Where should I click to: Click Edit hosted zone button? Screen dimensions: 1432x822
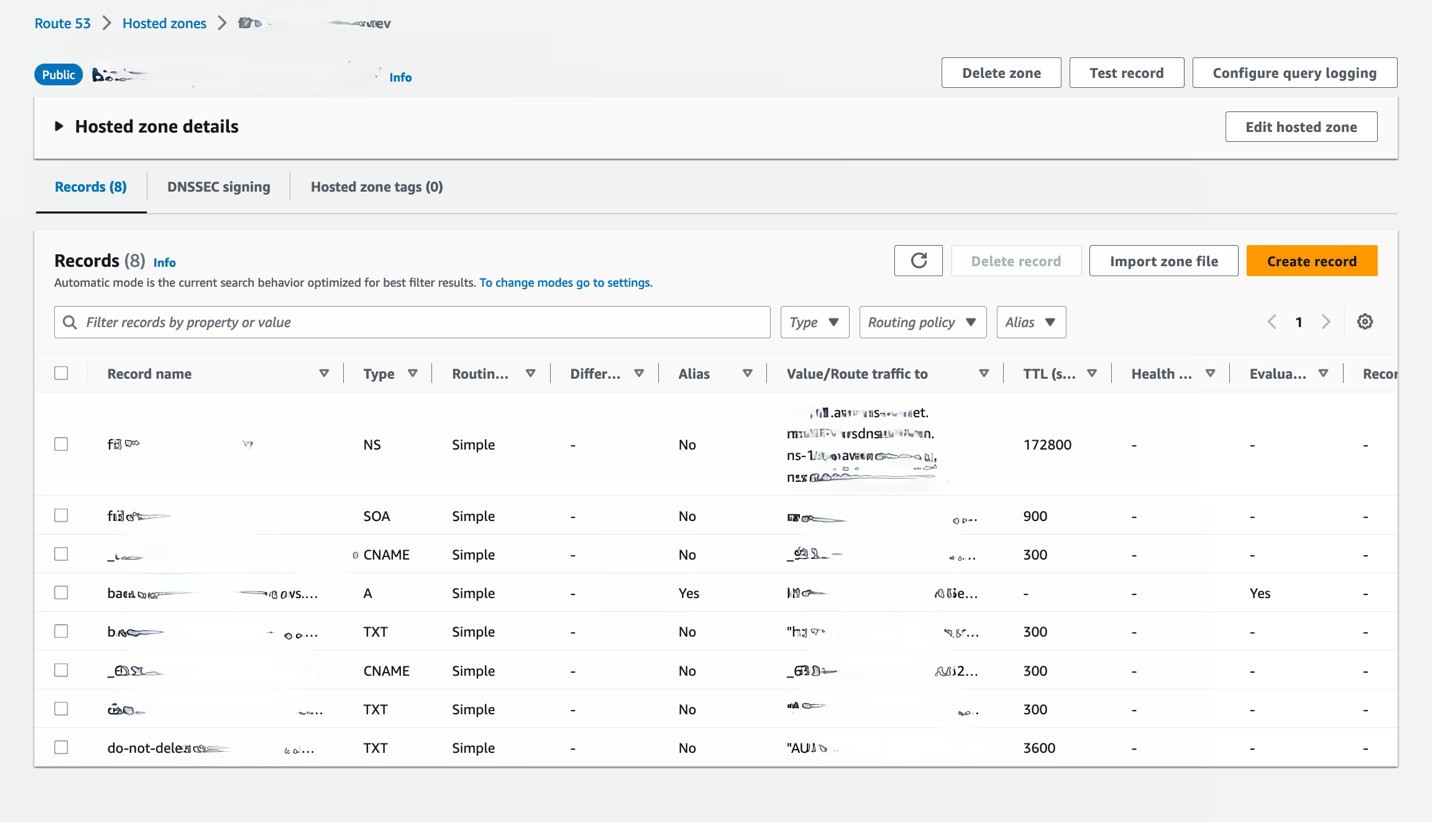(1301, 127)
